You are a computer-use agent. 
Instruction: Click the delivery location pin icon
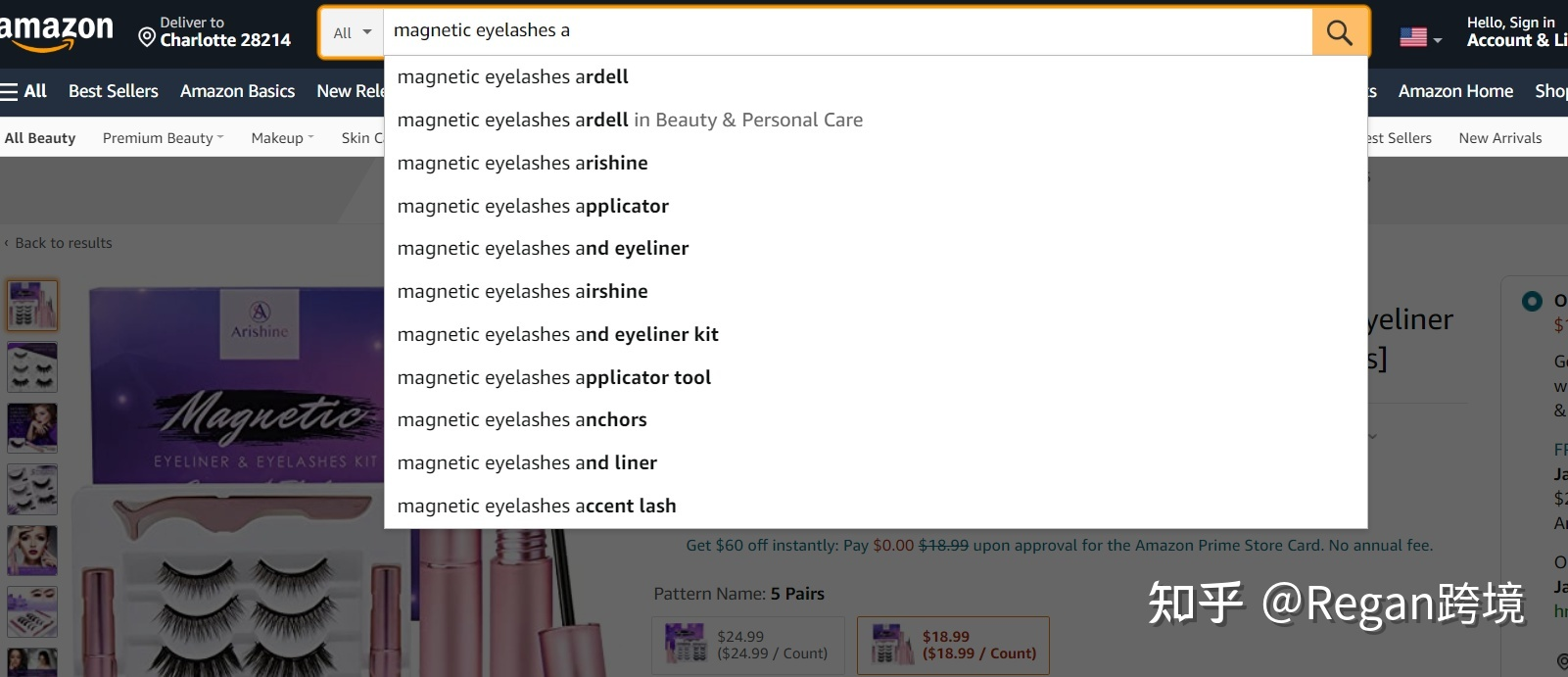147,38
